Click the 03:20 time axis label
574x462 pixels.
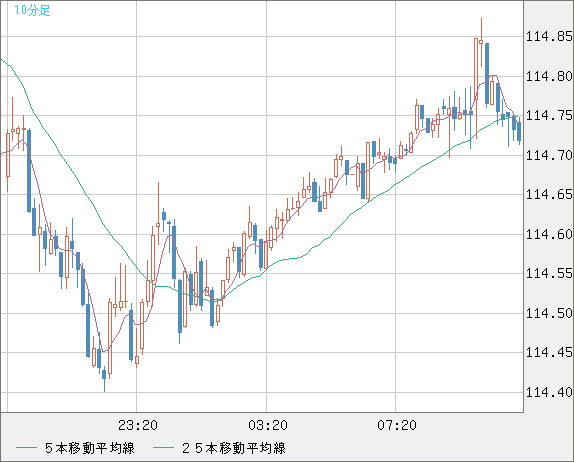(x=268, y=425)
